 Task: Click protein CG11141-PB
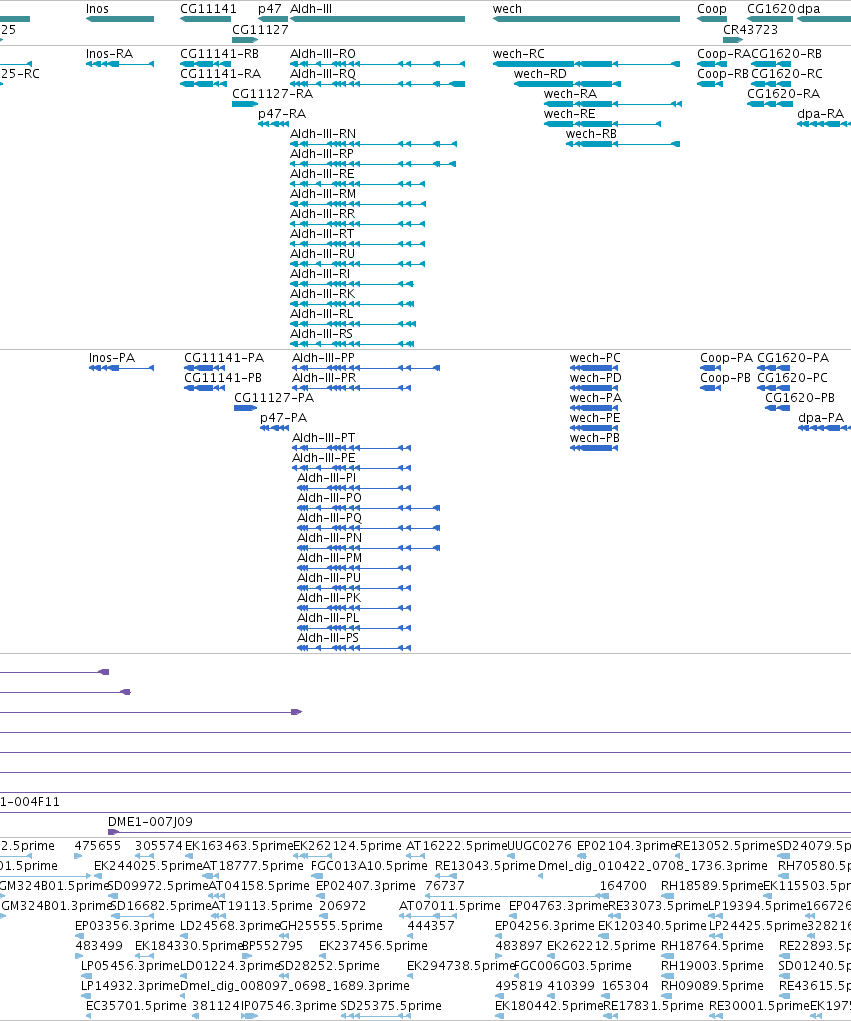(204, 388)
